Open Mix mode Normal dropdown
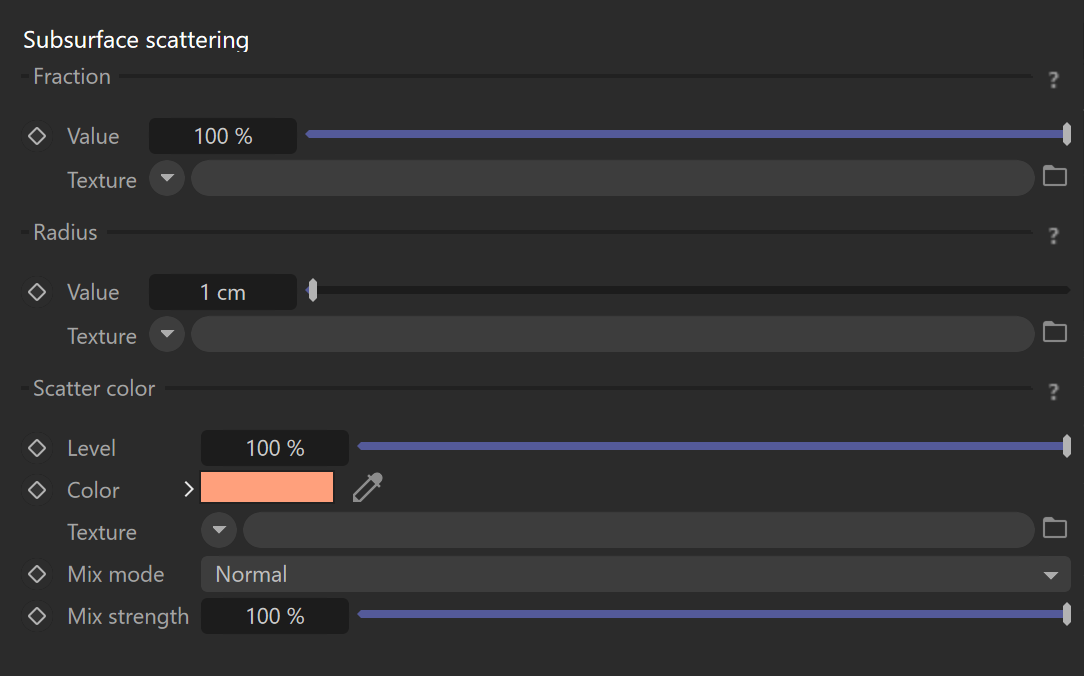The height and width of the screenshot is (676, 1084). 635,574
